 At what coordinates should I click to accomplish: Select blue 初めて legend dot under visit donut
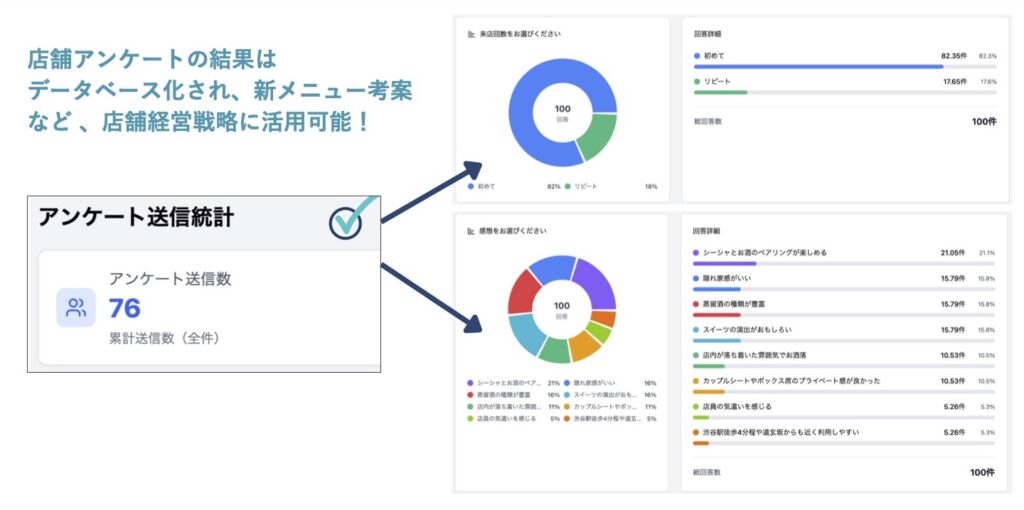tap(471, 186)
